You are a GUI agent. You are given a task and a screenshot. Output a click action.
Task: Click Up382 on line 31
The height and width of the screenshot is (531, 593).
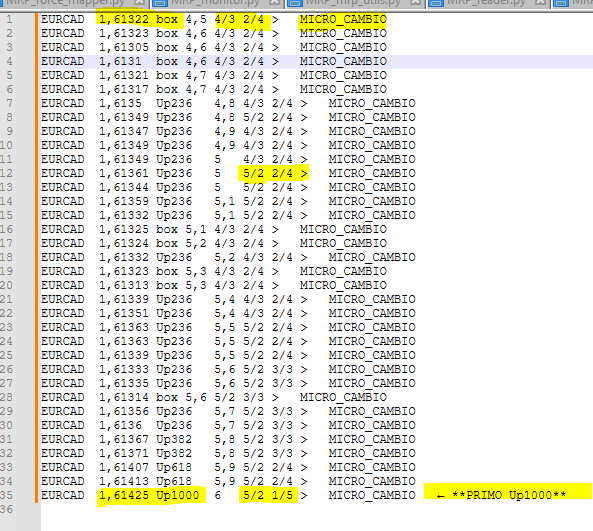174,439
